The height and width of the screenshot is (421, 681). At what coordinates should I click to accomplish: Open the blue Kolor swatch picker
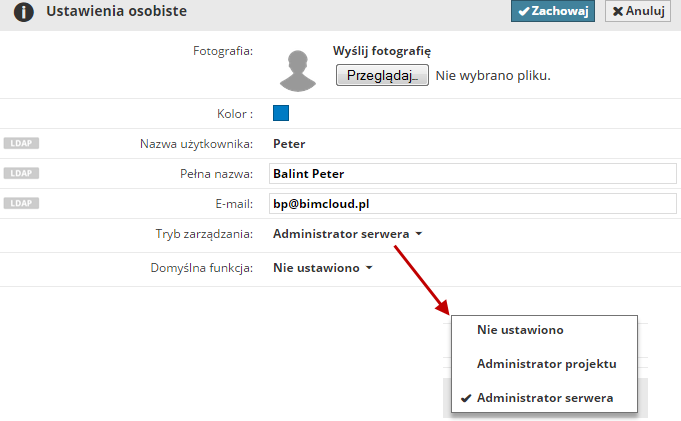click(281, 113)
